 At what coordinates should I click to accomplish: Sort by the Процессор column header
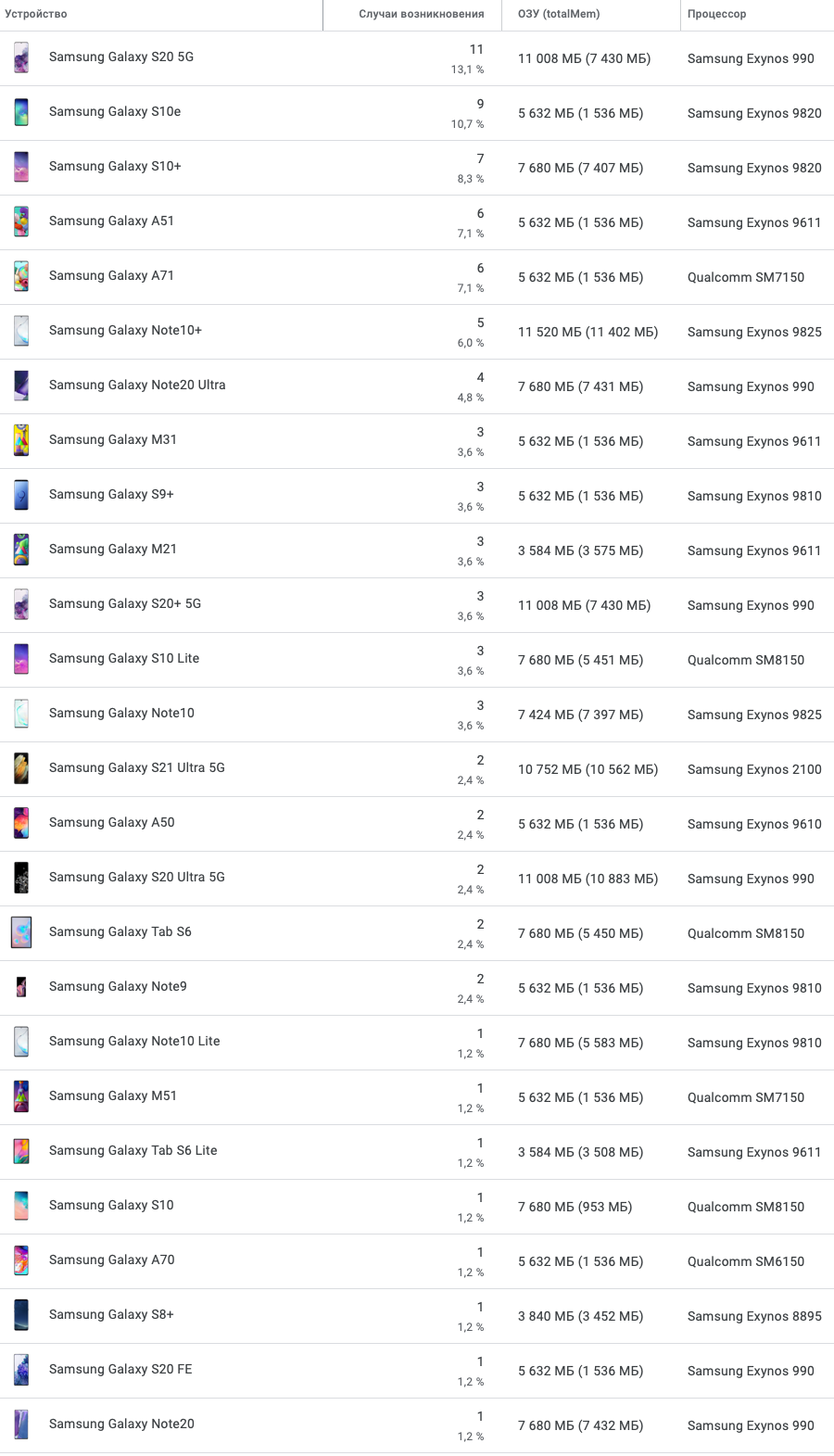(713, 14)
